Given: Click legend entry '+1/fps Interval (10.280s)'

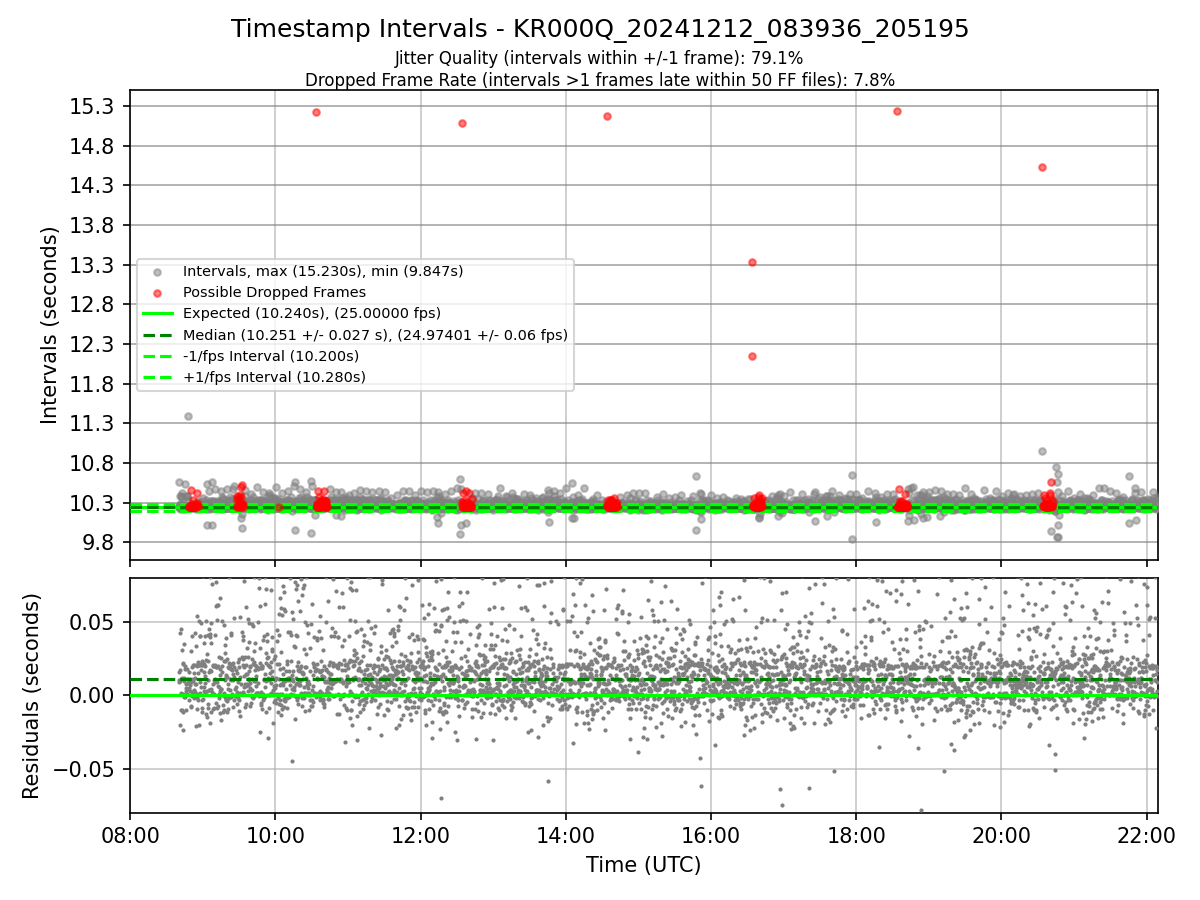Looking at the screenshot, I should coord(274,377).
